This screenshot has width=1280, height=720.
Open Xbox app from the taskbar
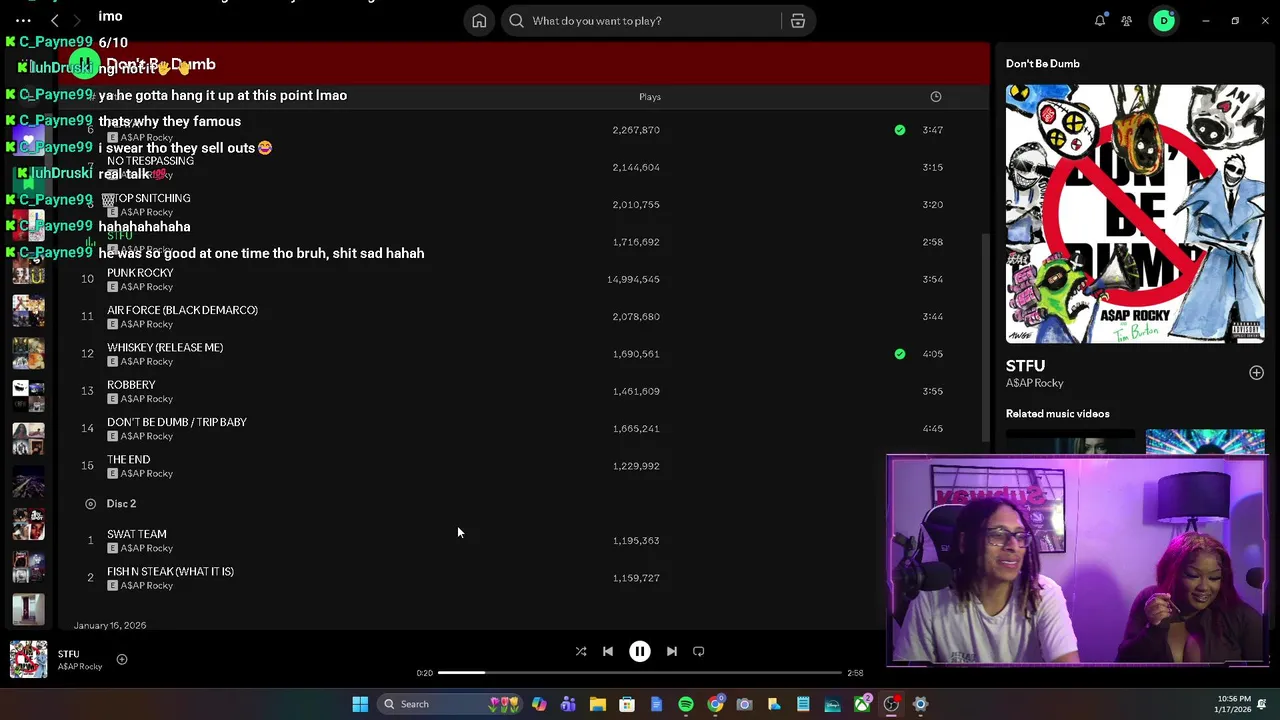[x=862, y=704]
